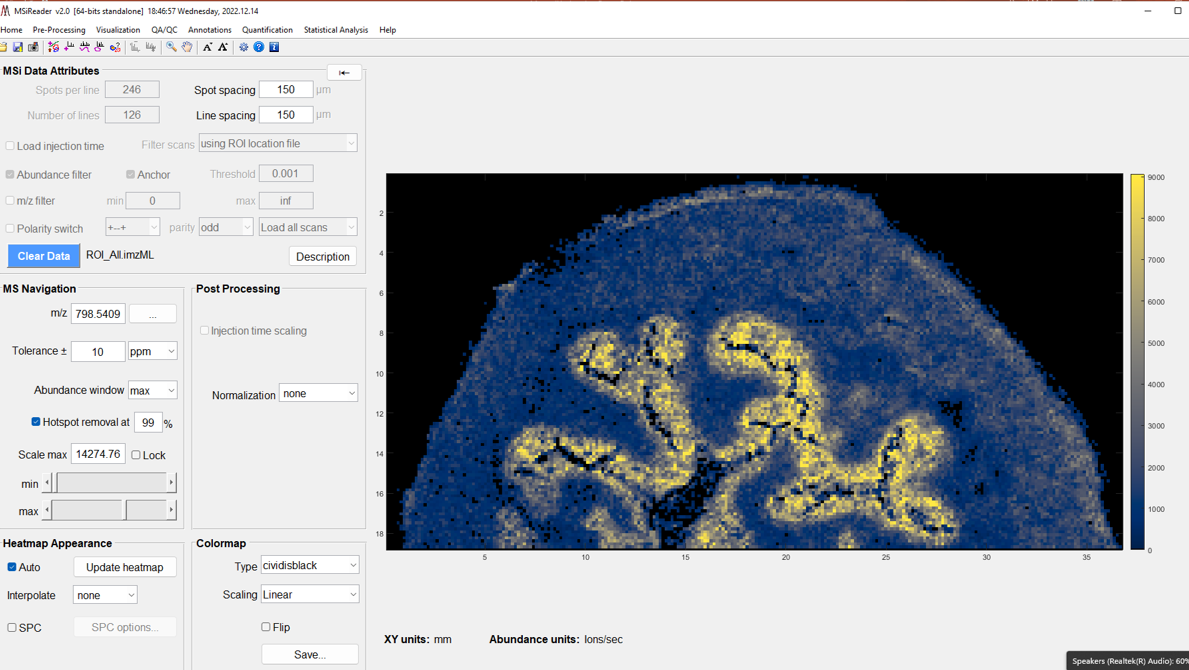The height and width of the screenshot is (670, 1189).
Task: Click the blue question mark help icon
Action: tap(259, 47)
